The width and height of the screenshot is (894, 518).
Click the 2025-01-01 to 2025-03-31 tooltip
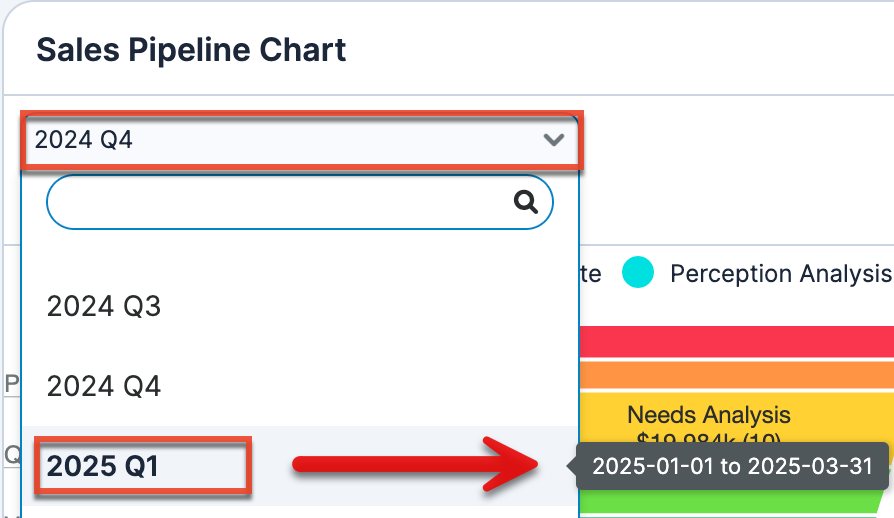point(732,466)
